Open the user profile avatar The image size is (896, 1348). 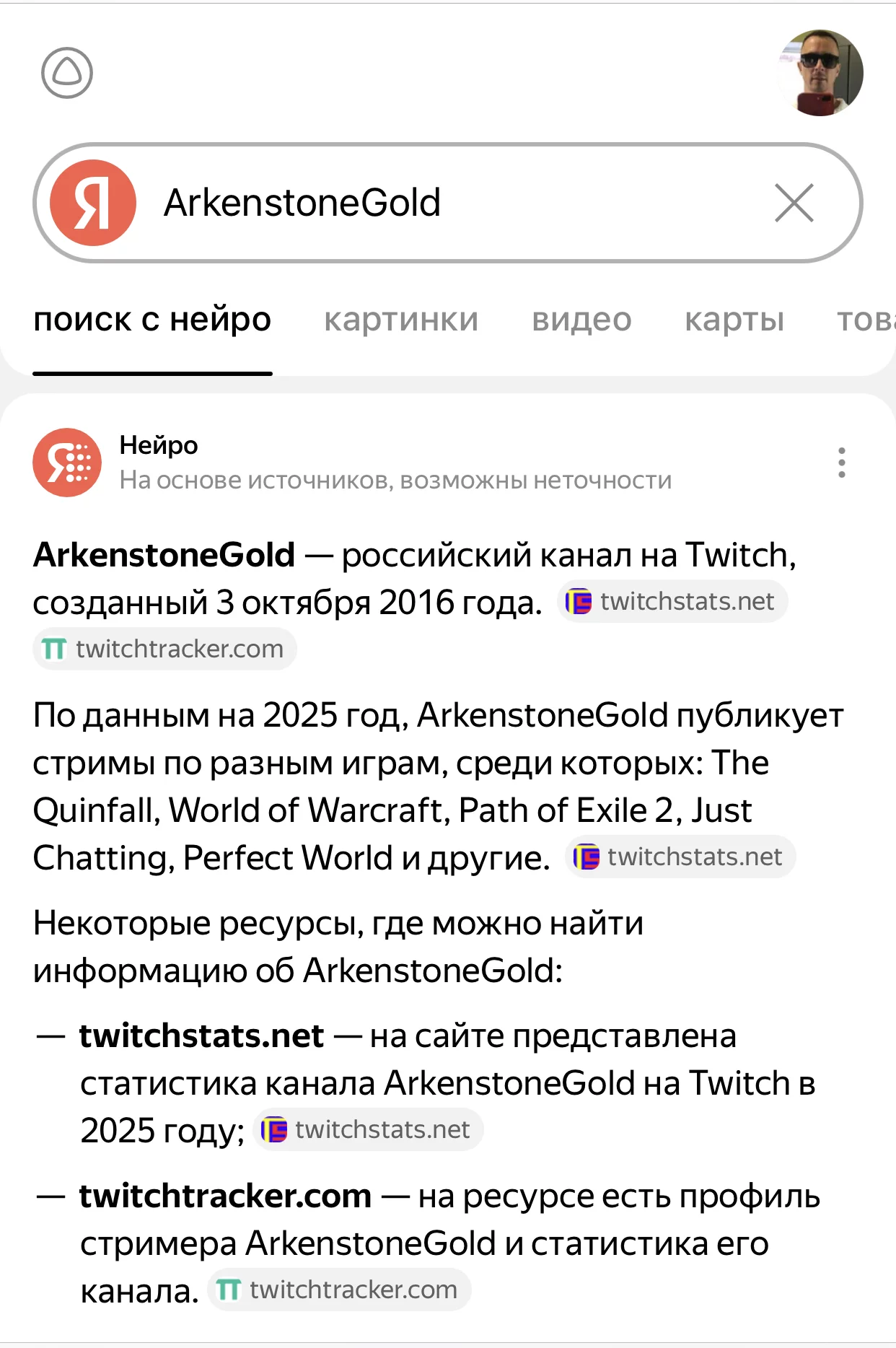point(820,73)
